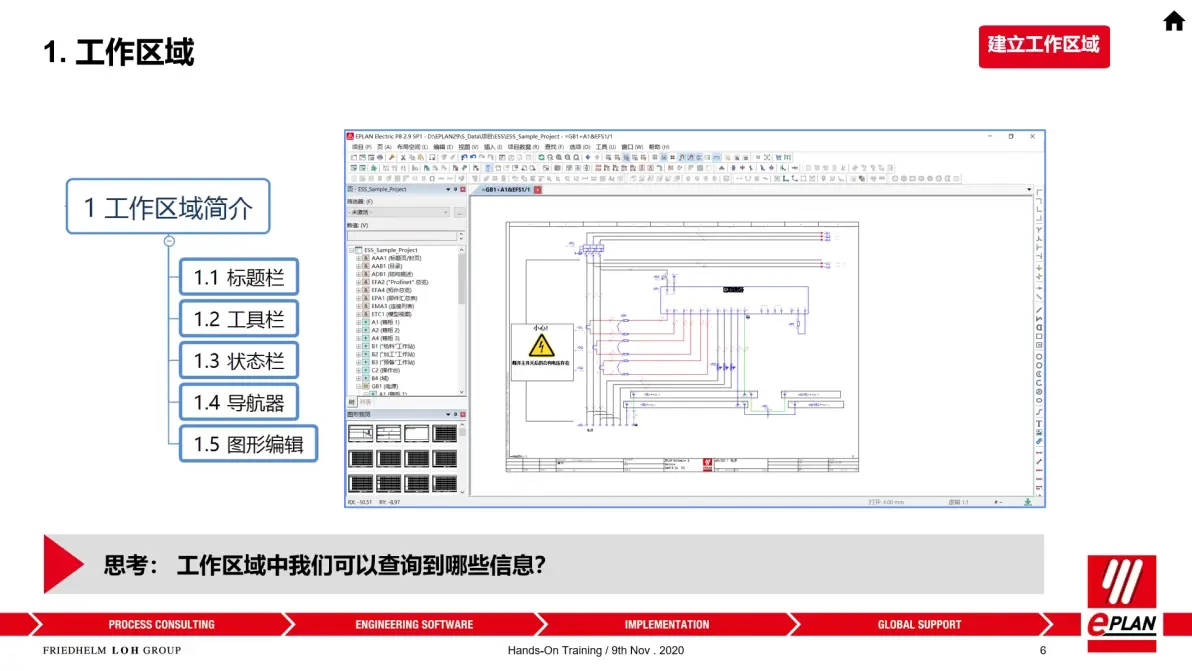Open the 工具(U) menu
The height and width of the screenshot is (671, 1192).
(606, 147)
